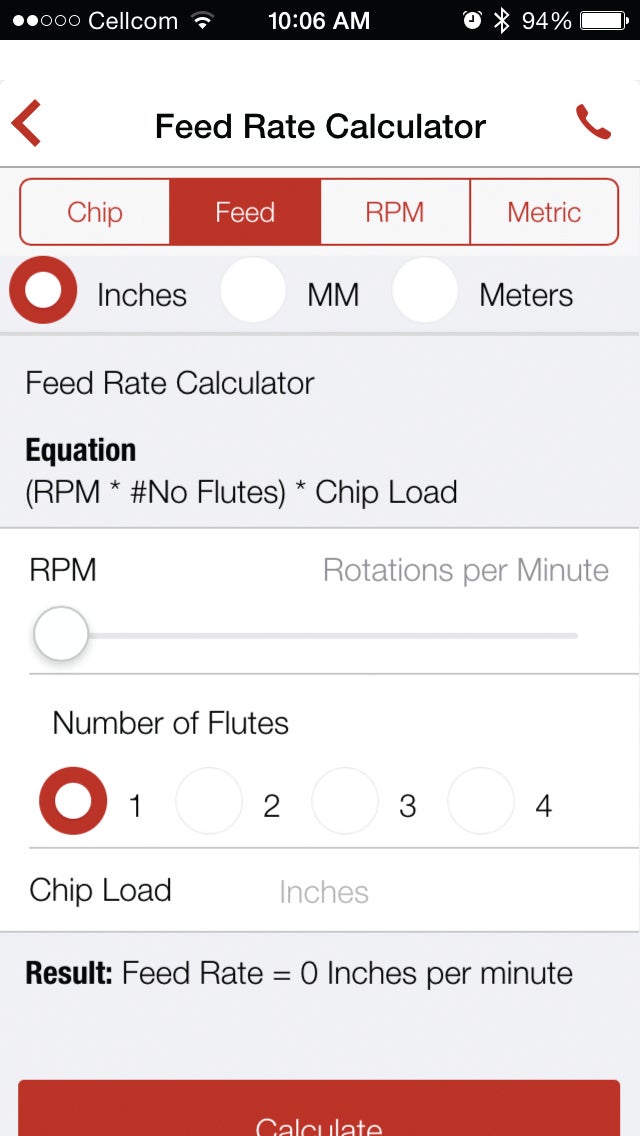Select 3 flutes radio button
This screenshot has height=1136, width=640.
(345, 801)
